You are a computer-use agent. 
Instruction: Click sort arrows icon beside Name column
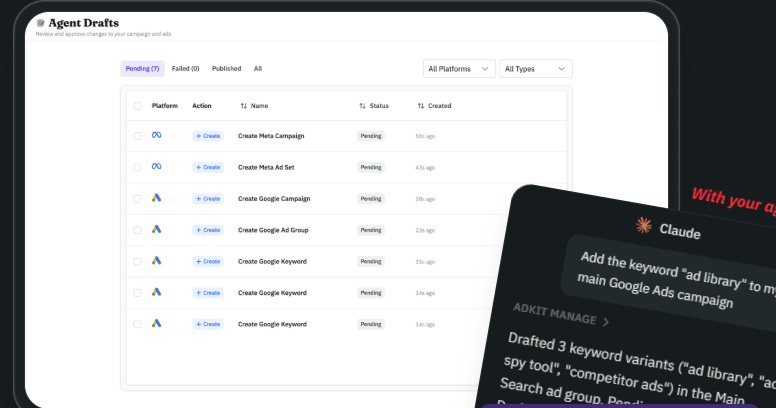tap(243, 106)
